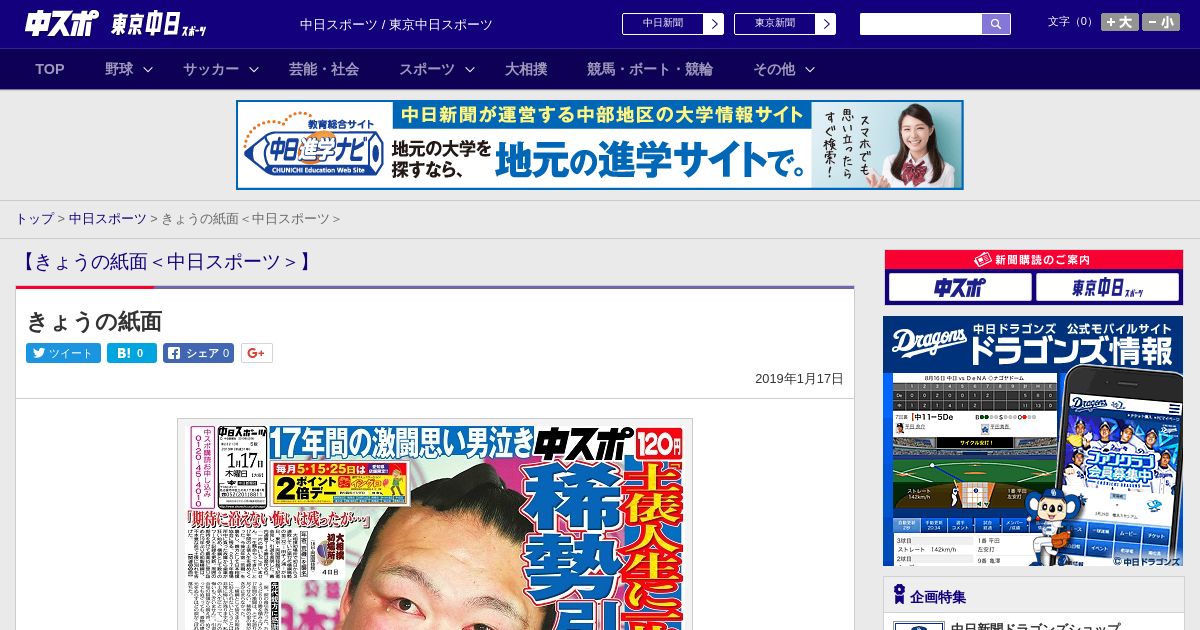
Task: Open the その他 menu item
Action: click(774, 69)
